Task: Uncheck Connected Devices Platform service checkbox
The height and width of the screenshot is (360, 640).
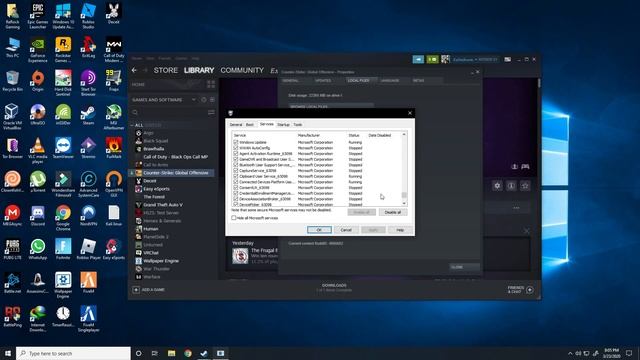Action: 236,182
